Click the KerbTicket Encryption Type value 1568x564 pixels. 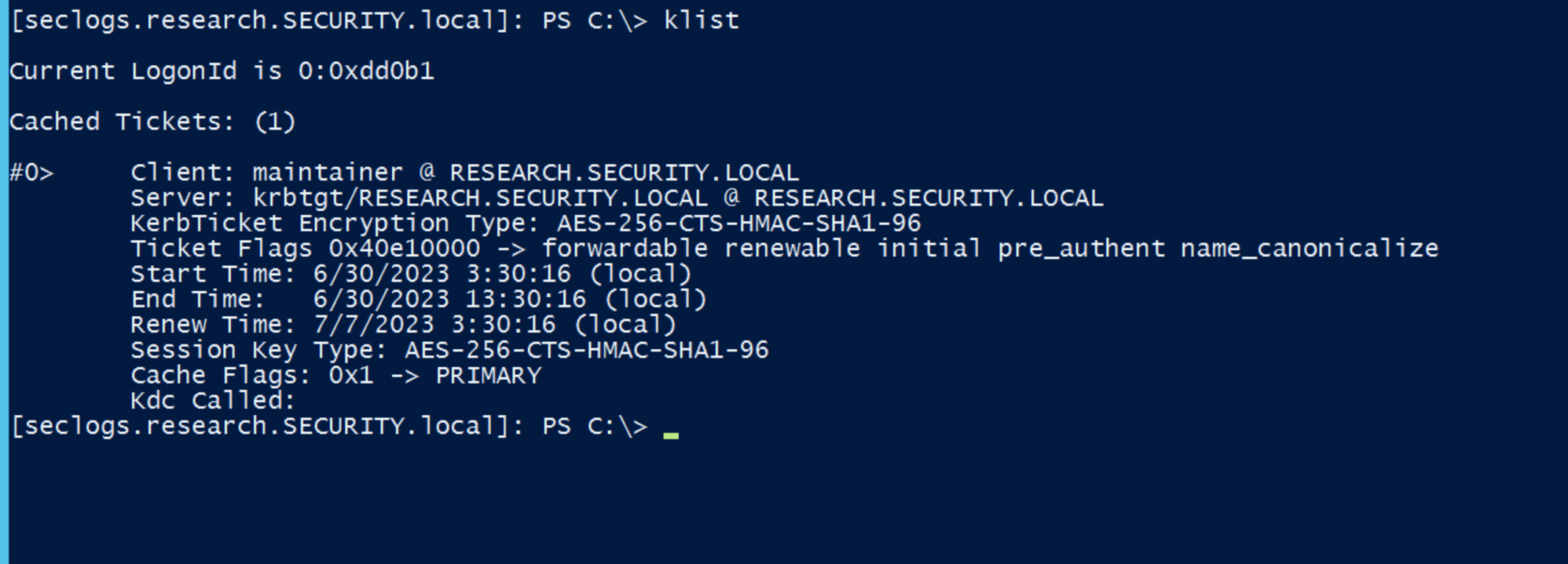click(739, 223)
